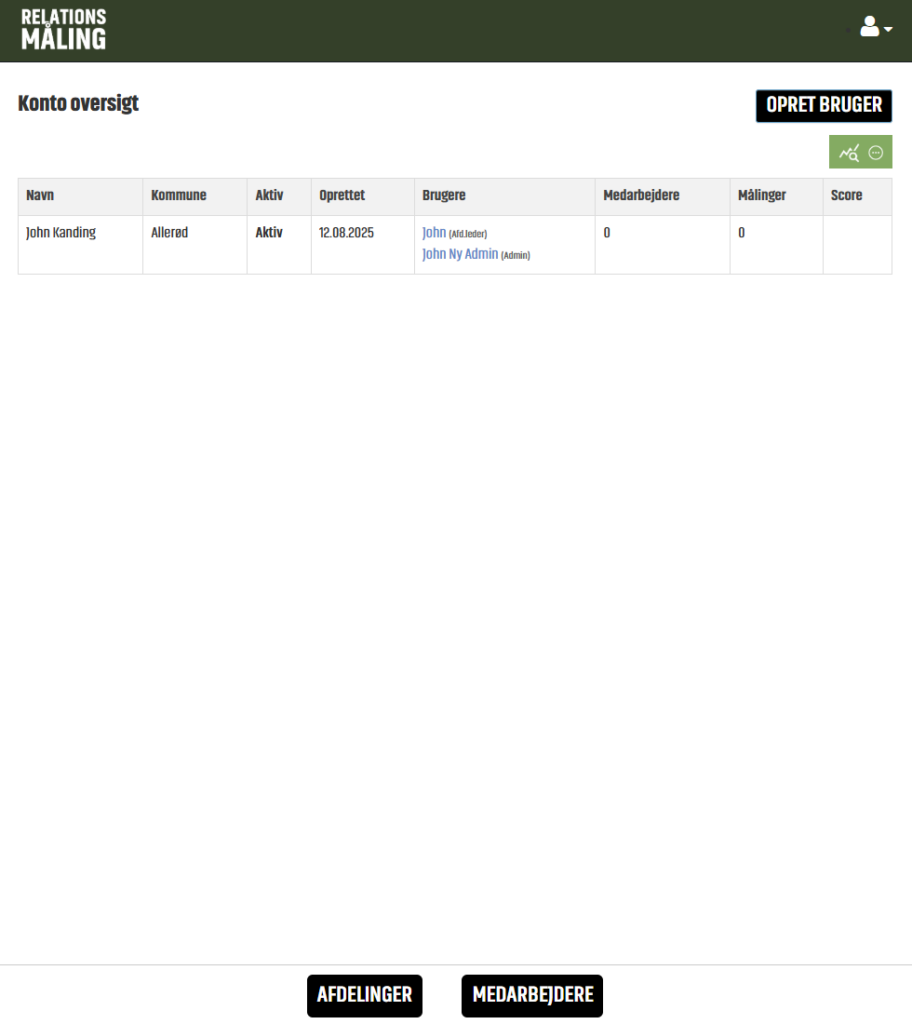Open the John Ny Admin user link
The image size is (912, 1024).
[460, 254]
